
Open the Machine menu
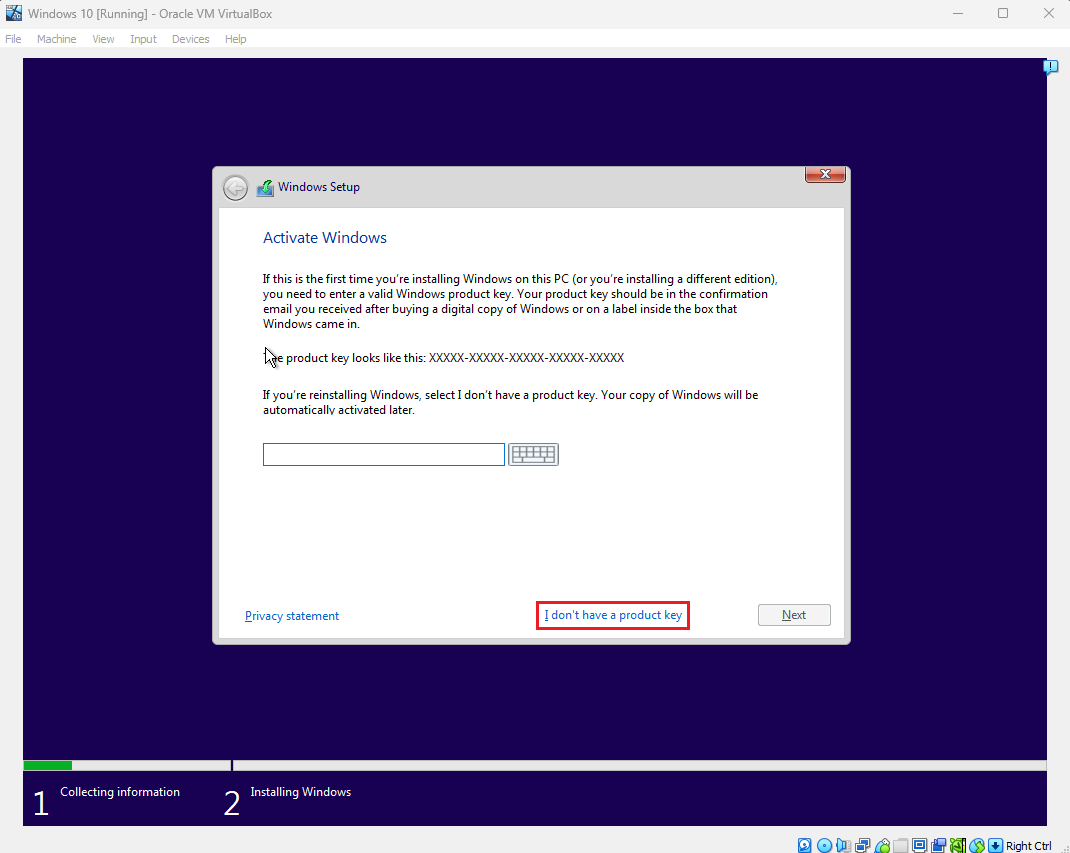57,39
